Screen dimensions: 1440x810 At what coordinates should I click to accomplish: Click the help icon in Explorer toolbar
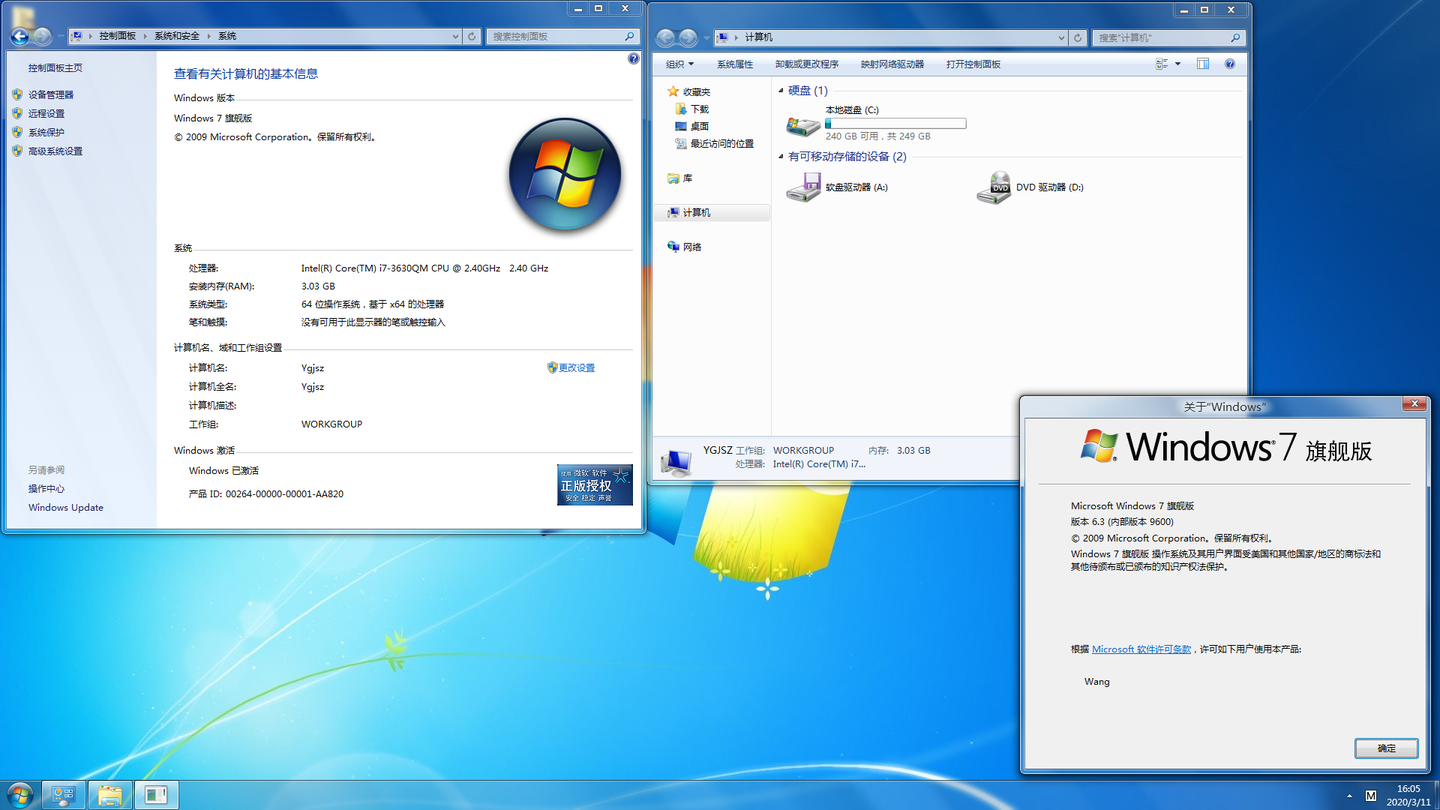[x=1230, y=64]
